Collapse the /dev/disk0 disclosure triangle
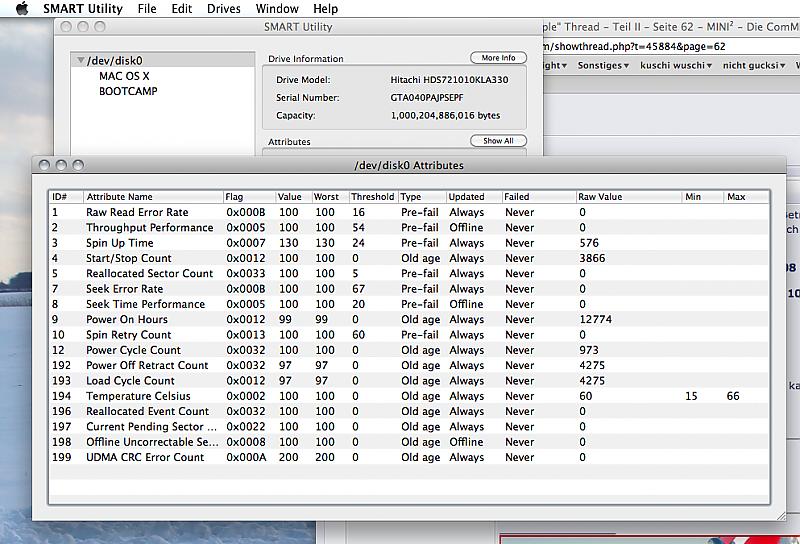The height and width of the screenshot is (544, 800). tap(78, 61)
